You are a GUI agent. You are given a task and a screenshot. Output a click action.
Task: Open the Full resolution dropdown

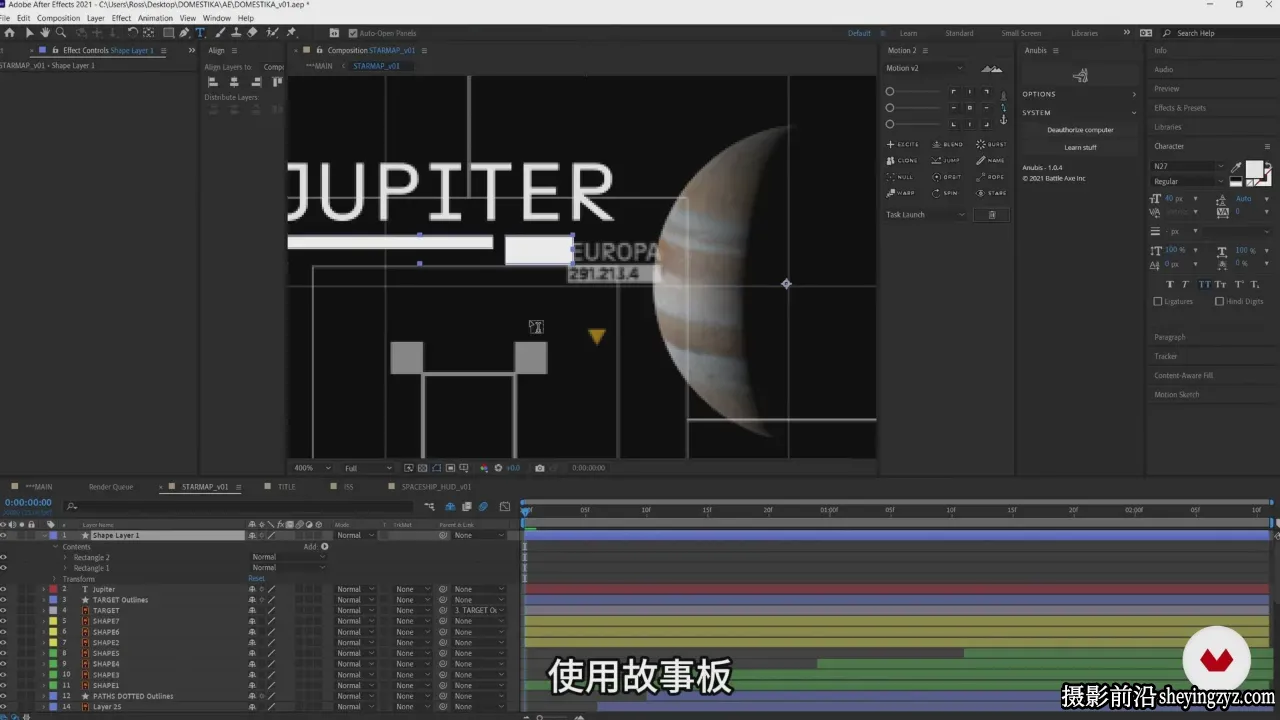point(368,468)
